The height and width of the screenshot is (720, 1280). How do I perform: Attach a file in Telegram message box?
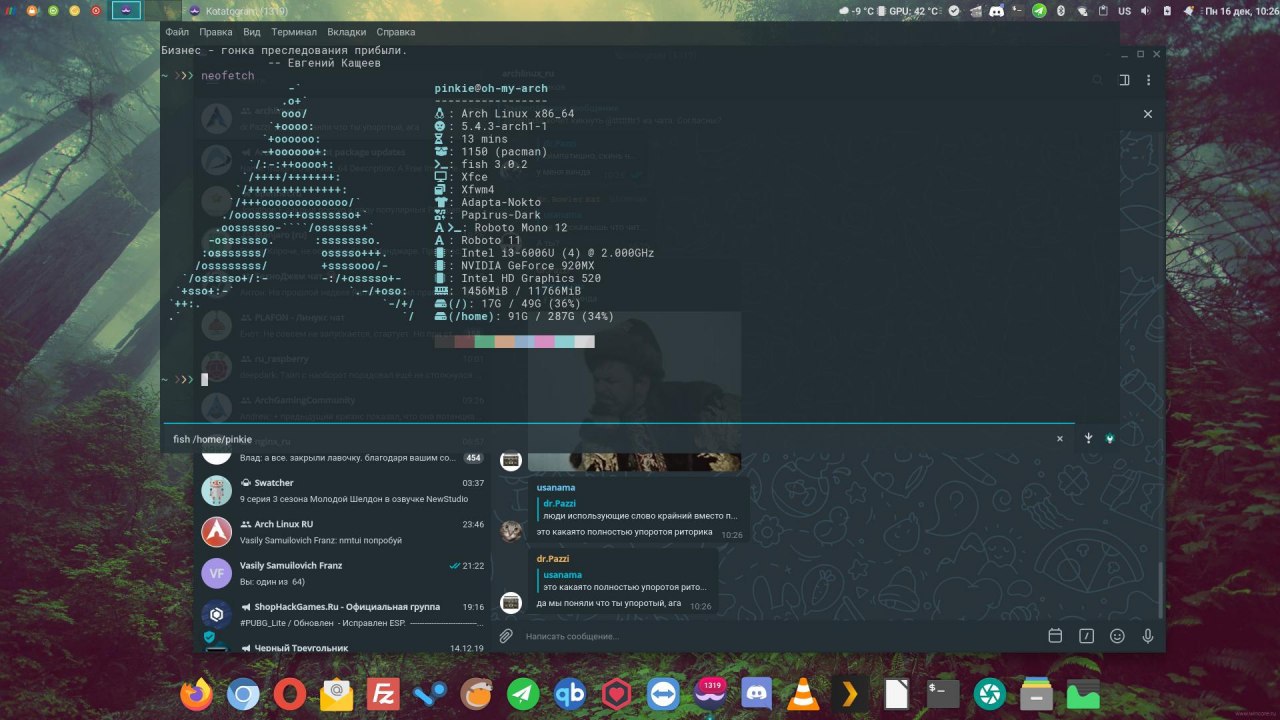coord(506,636)
